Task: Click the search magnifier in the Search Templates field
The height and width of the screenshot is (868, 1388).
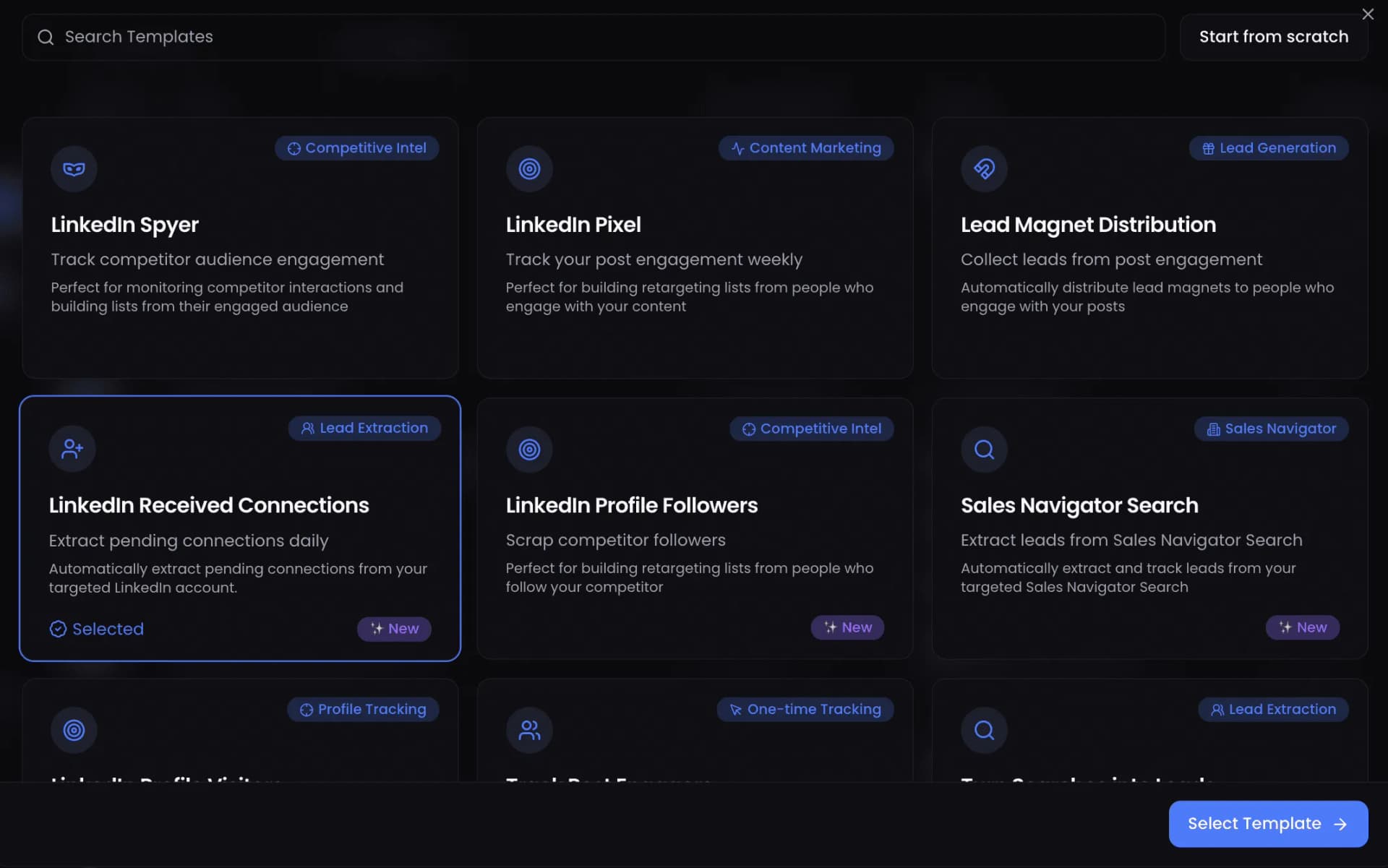Action: click(46, 36)
